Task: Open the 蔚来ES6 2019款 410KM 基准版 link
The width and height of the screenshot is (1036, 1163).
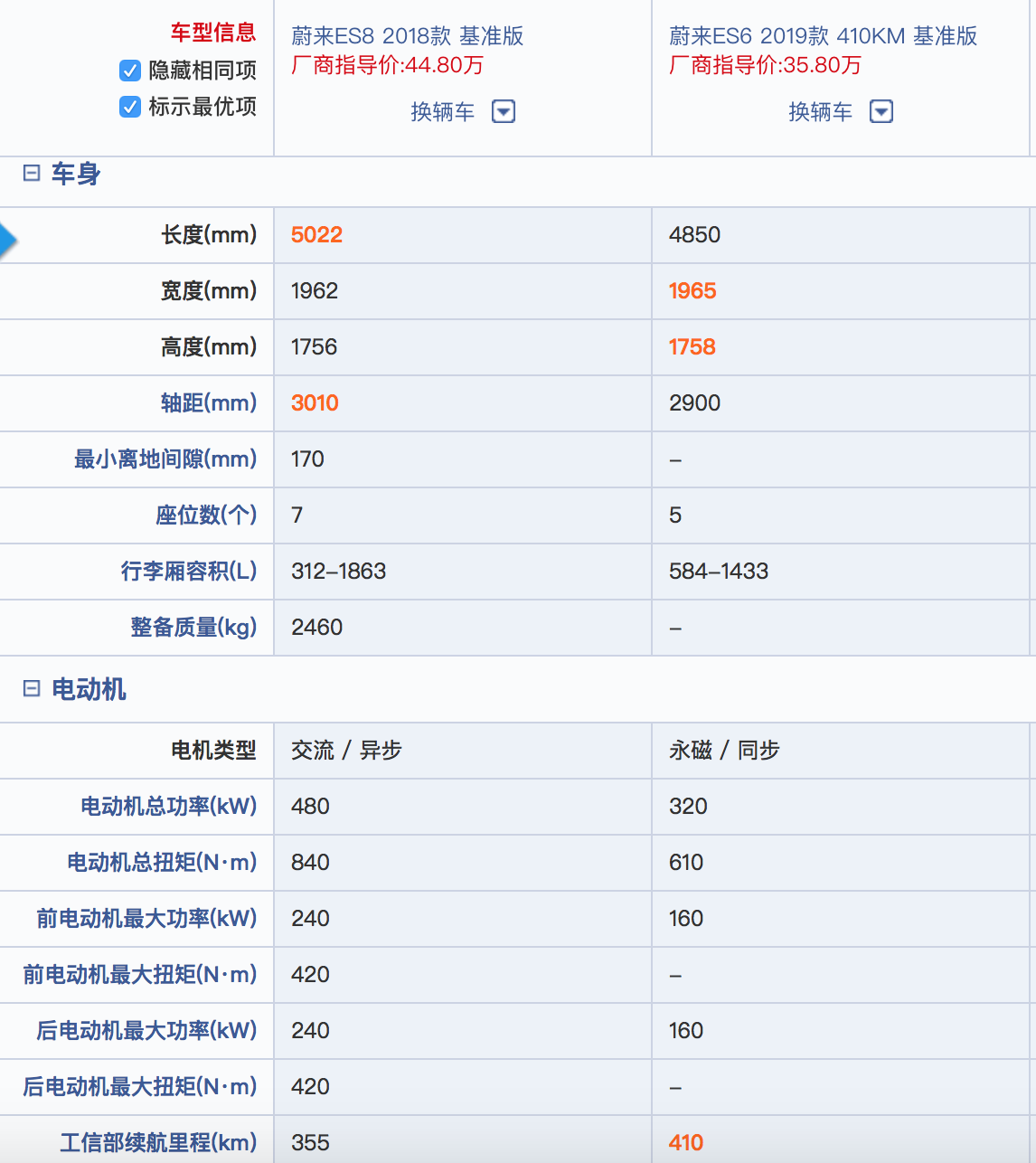Action: [824, 35]
